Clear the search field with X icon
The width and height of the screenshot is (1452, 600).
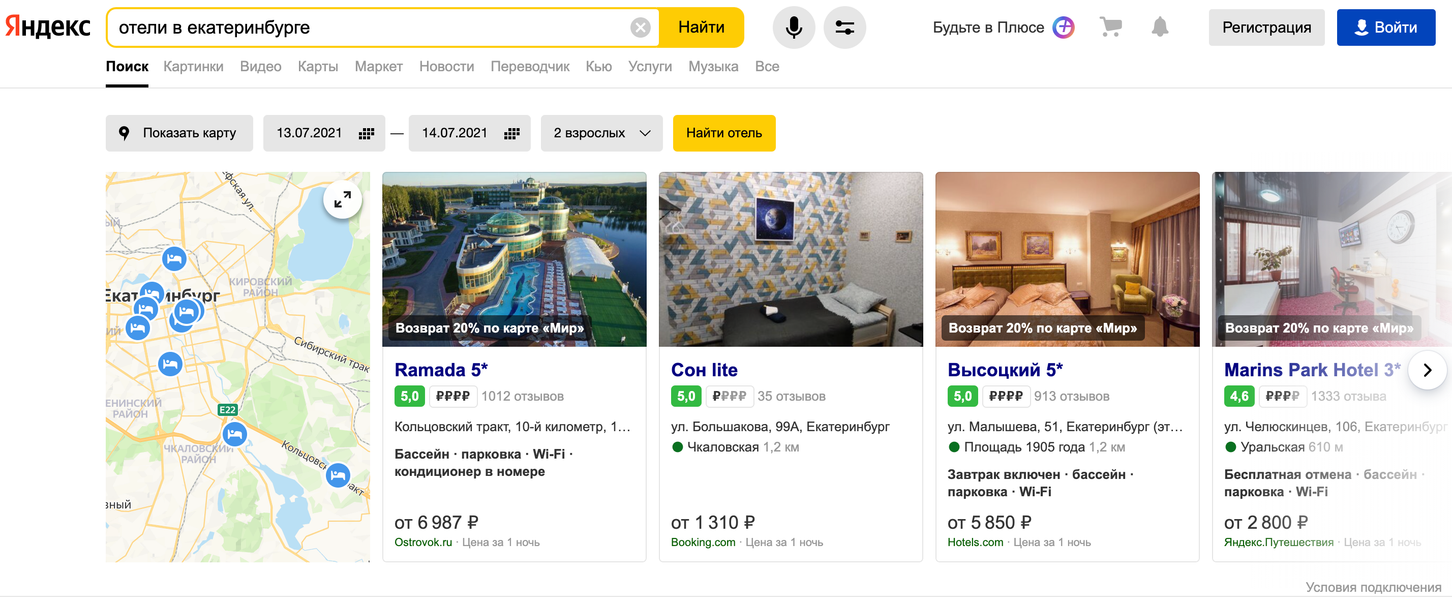point(641,28)
